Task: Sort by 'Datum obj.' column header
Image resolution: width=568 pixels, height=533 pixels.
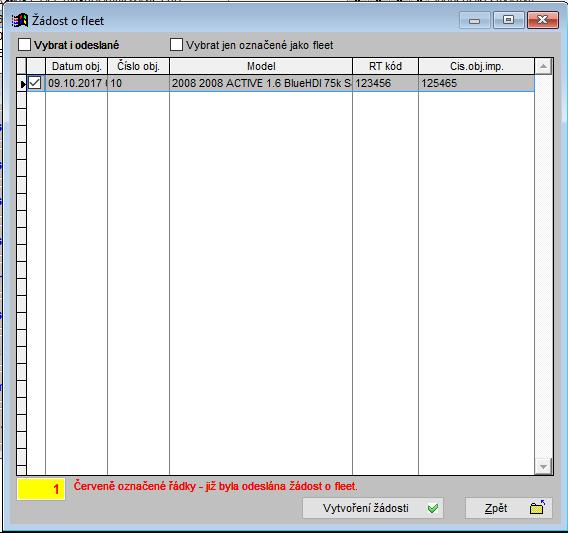Action: tap(76, 66)
